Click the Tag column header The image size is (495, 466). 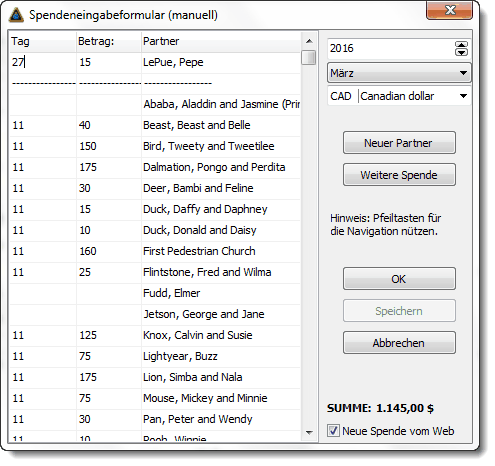tap(43, 41)
